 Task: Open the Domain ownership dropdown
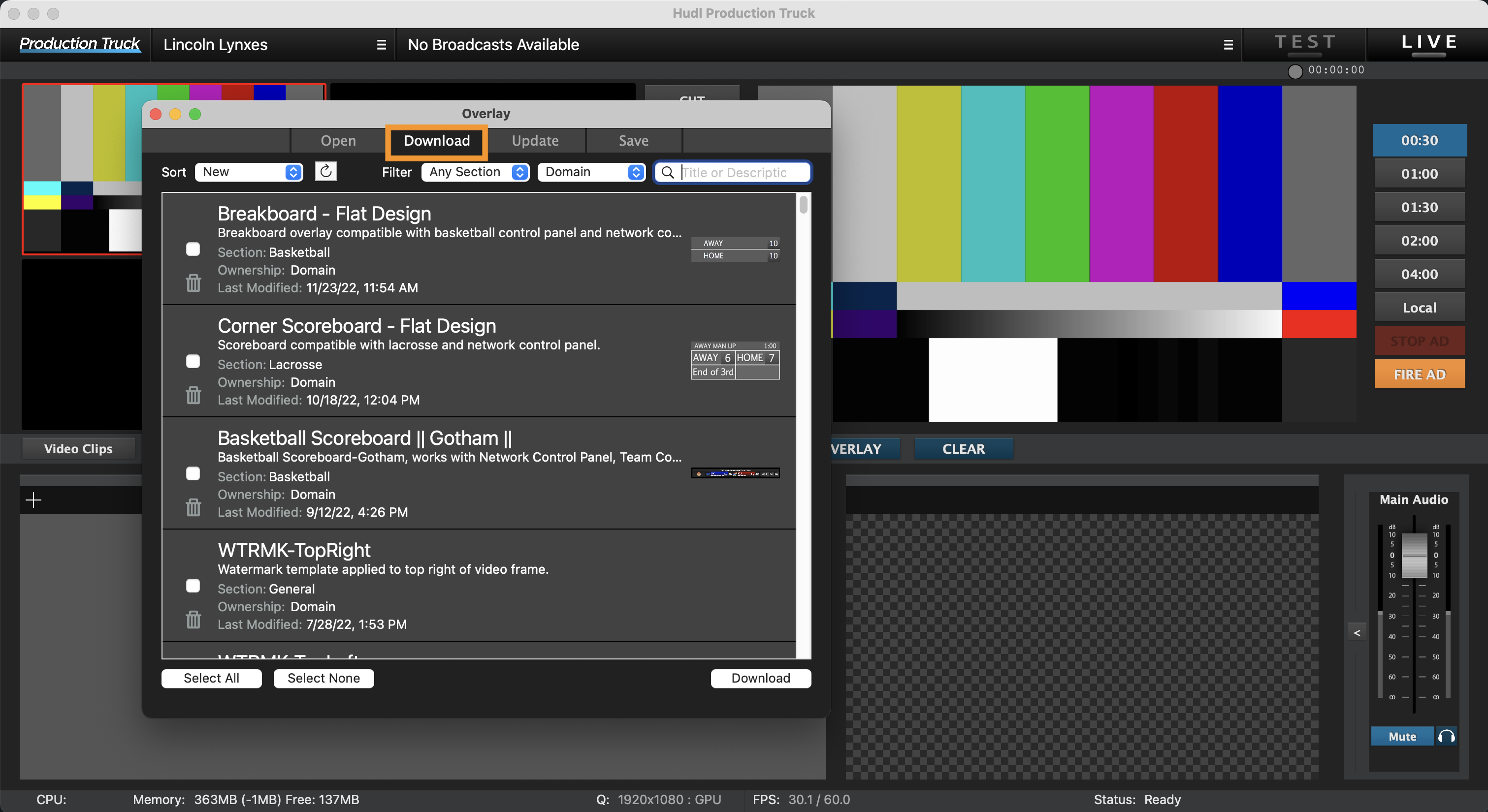coord(591,172)
